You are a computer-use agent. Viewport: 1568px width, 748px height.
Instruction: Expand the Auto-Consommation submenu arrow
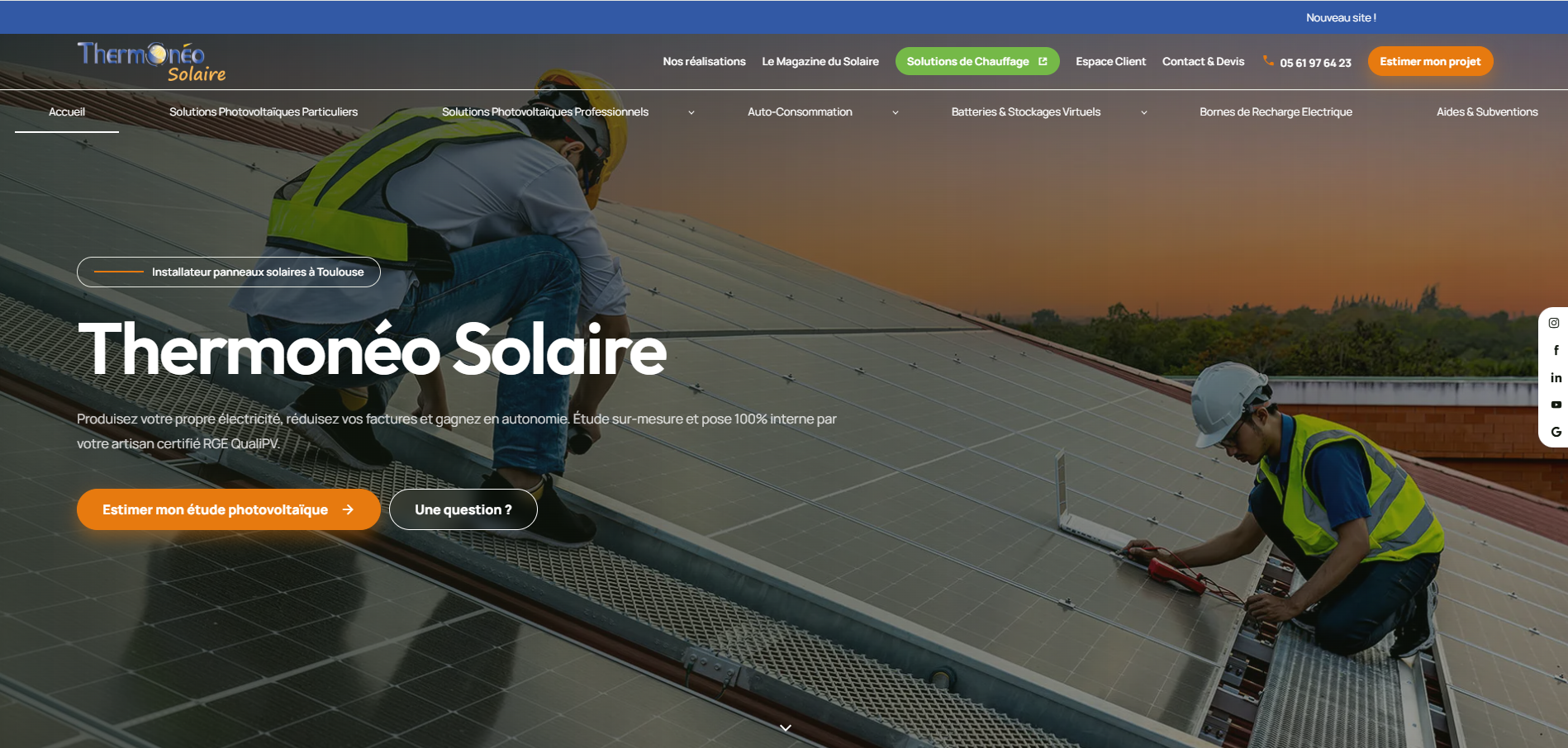click(x=895, y=112)
